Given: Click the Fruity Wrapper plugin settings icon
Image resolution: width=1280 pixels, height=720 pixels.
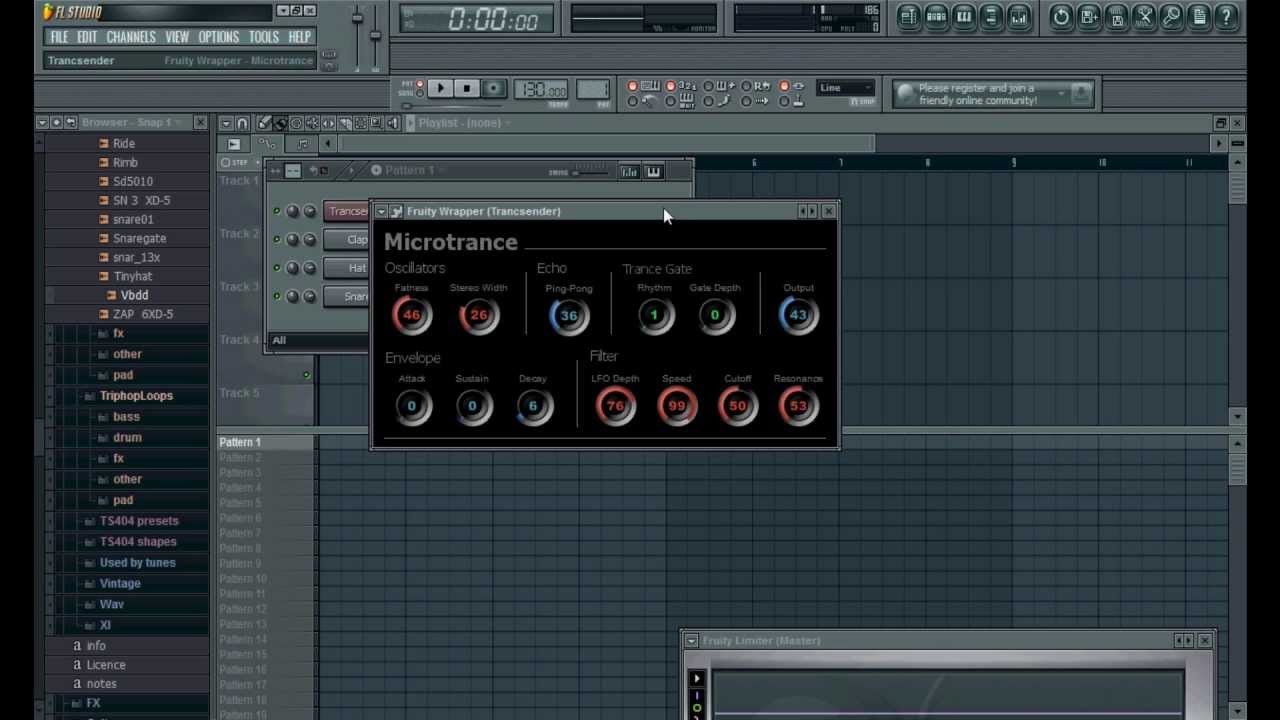Looking at the screenshot, I should pos(396,211).
